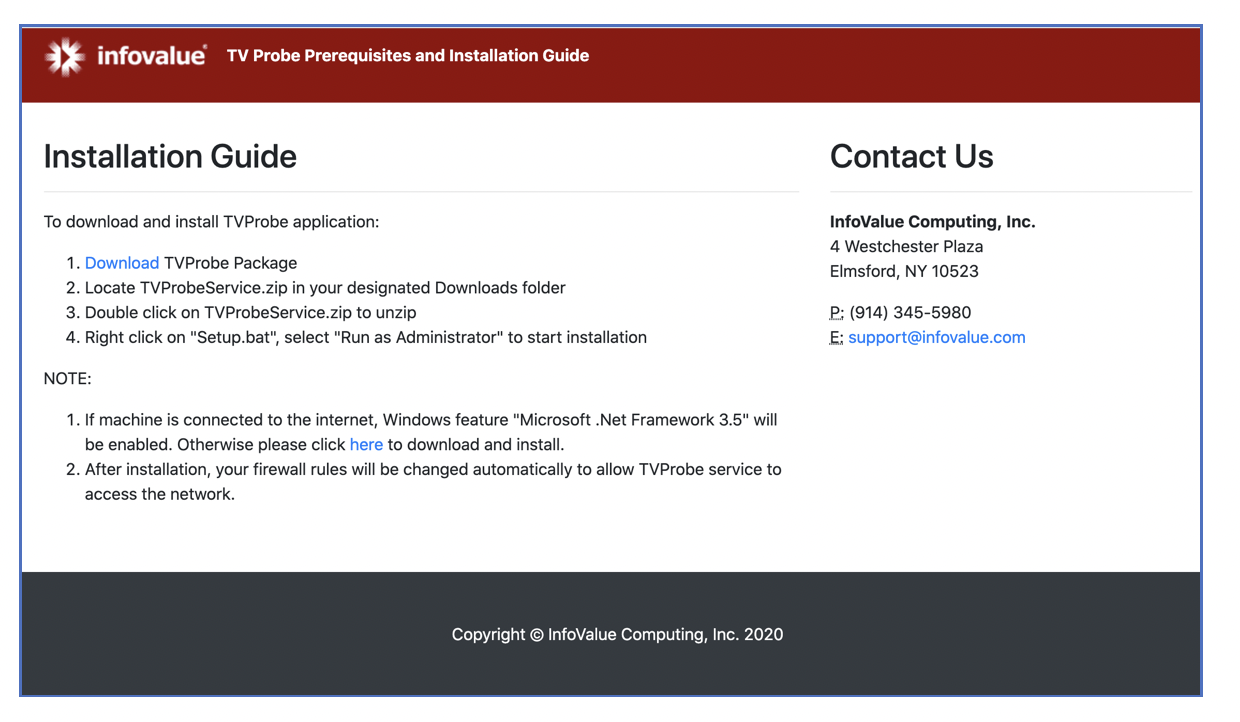Click the Contact Us heading

click(x=912, y=157)
